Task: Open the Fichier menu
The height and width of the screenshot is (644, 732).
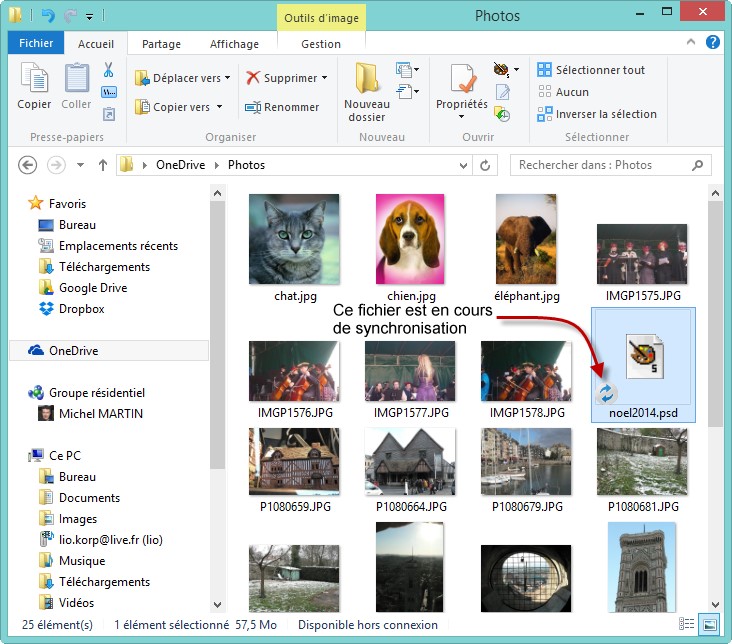Action: tap(36, 44)
